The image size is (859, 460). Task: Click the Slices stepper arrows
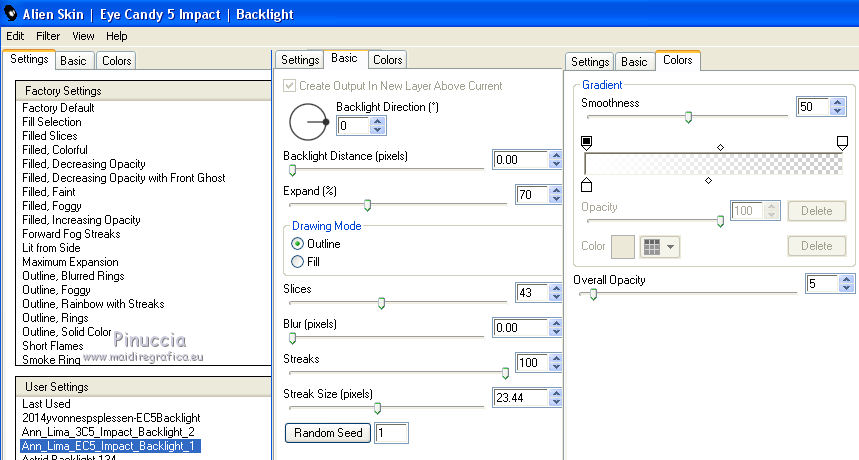click(556, 292)
